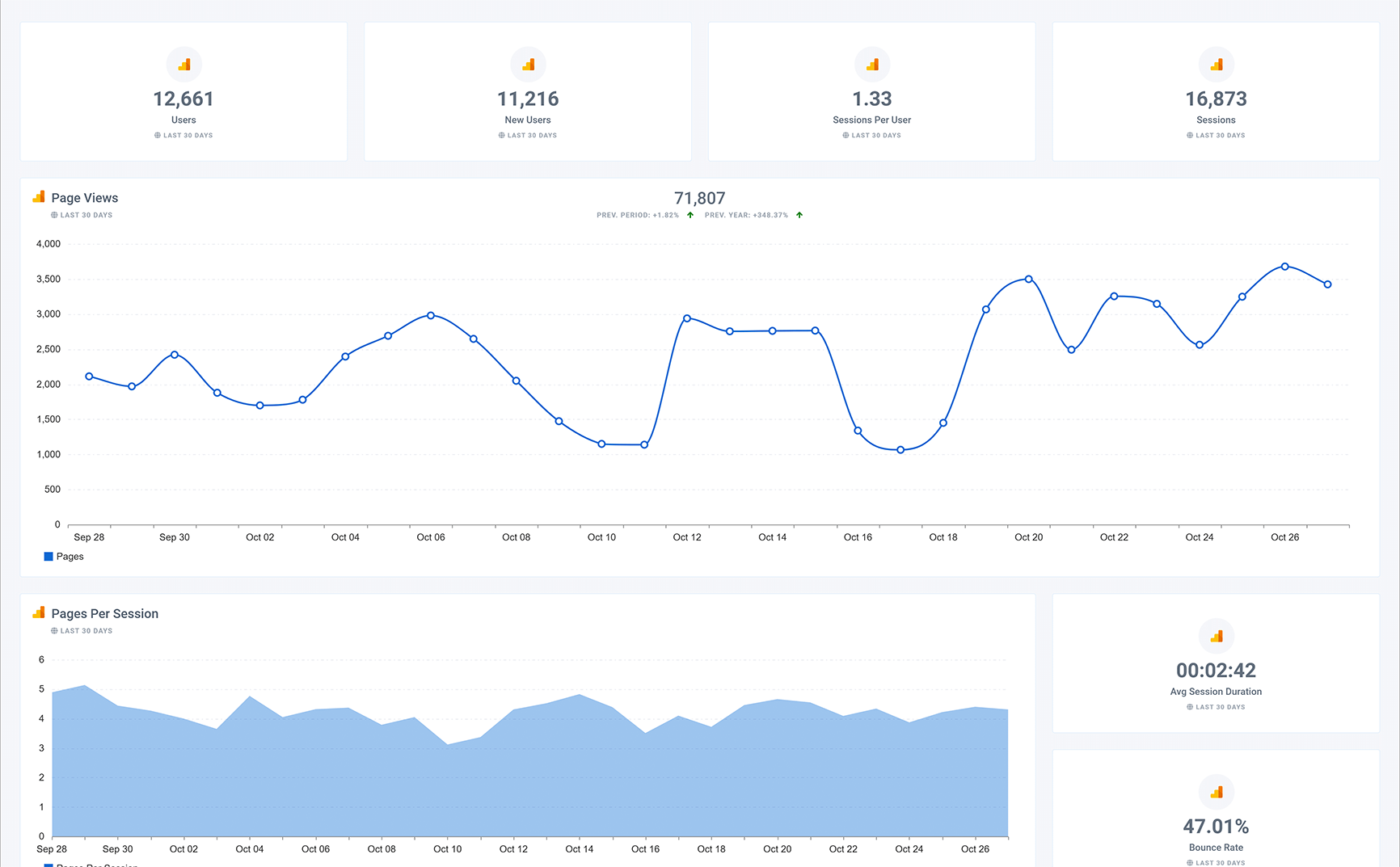
Task: Click the analytics icon above Sessions Per User
Action: [872, 65]
